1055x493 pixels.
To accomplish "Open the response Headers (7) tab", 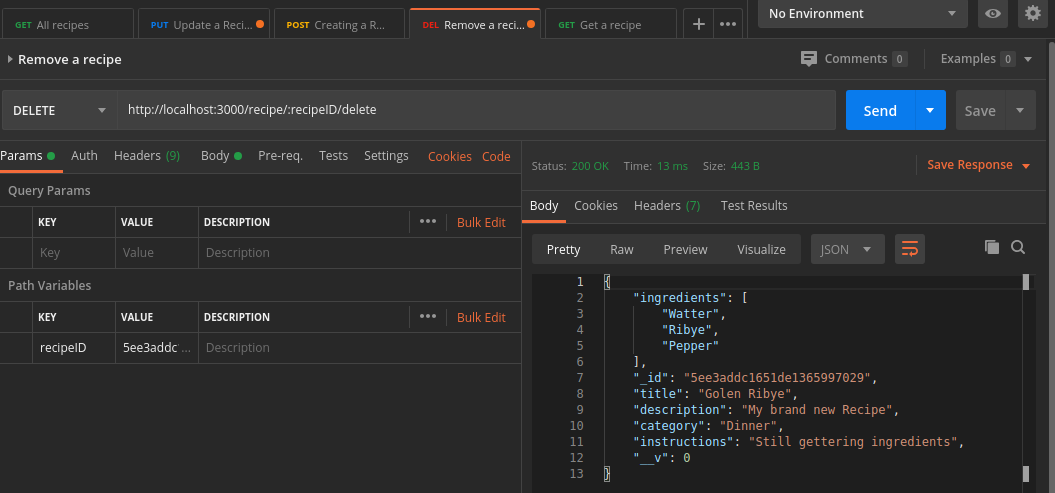I will coord(667,206).
